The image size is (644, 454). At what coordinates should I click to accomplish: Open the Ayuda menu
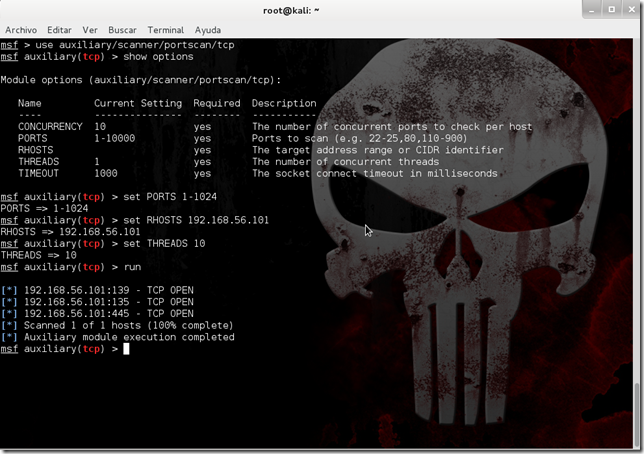click(207, 30)
